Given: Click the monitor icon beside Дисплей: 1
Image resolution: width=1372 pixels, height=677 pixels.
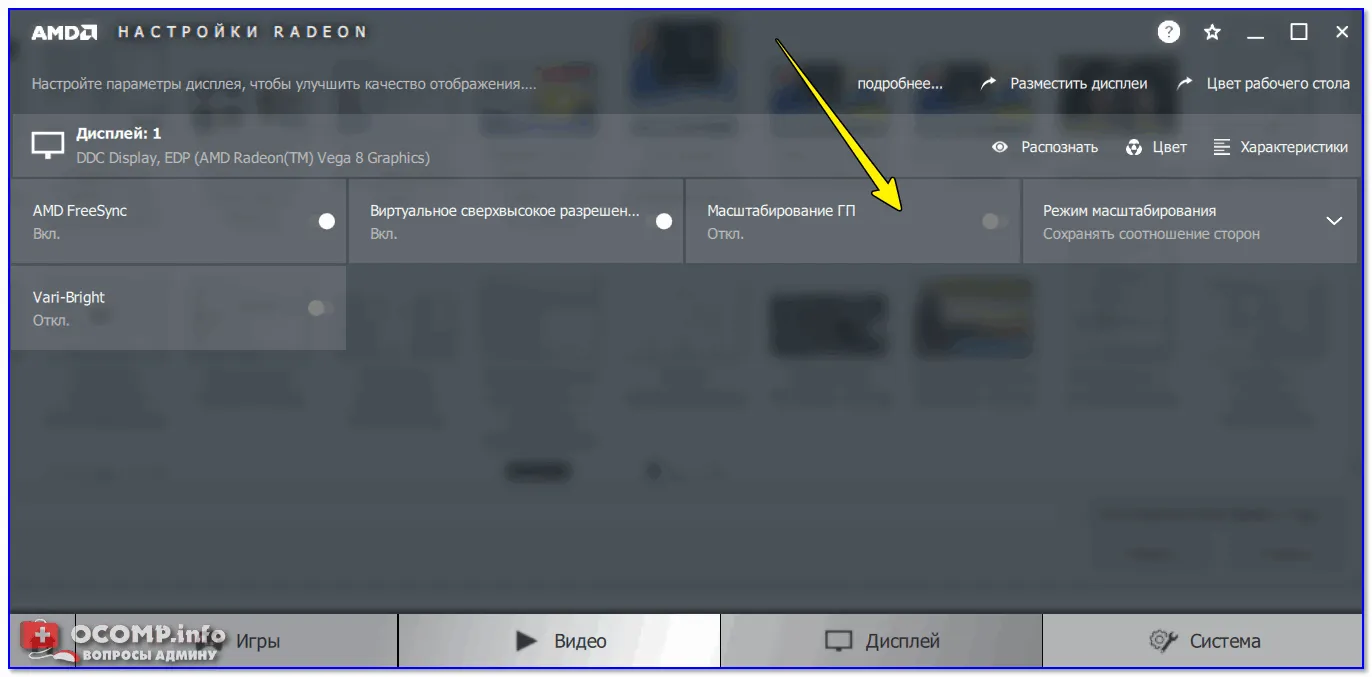Looking at the screenshot, I should 48,146.
